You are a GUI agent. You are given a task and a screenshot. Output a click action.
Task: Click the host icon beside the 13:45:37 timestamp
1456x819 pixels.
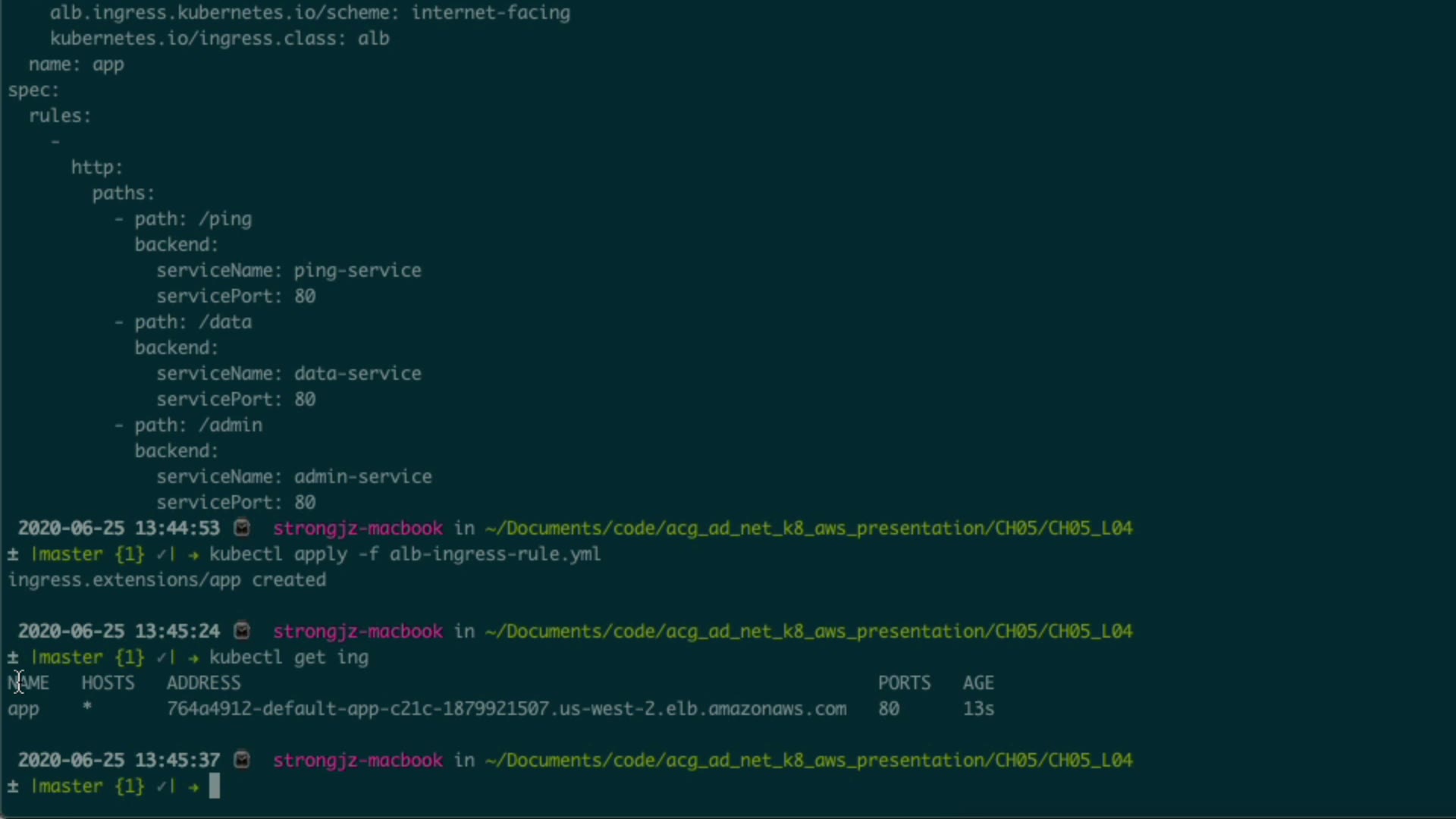pos(242,759)
